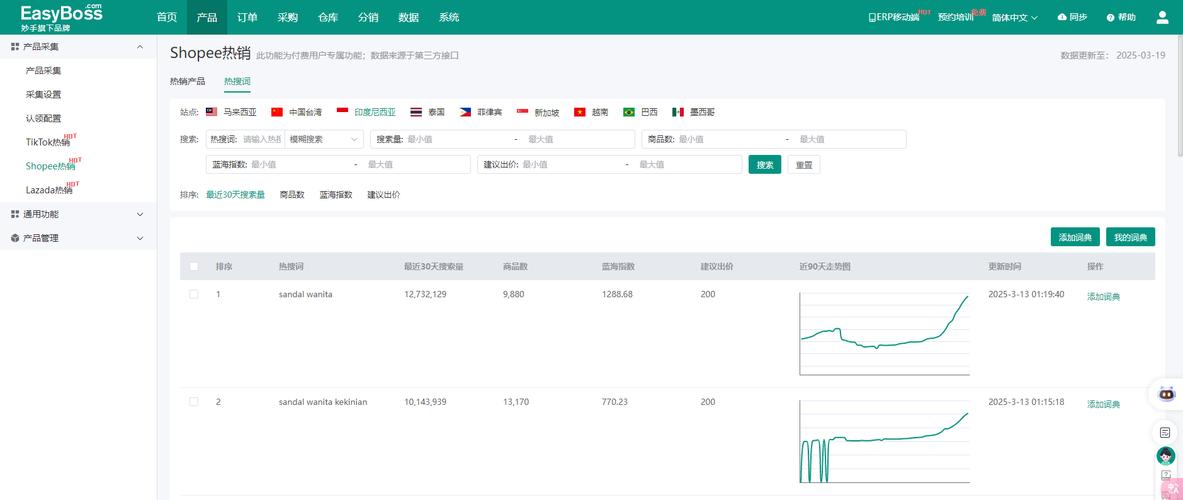Click 添加词典 link for sandal wanita
This screenshot has height=500, width=1183.
pyautogui.click(x=1103, y=296)
